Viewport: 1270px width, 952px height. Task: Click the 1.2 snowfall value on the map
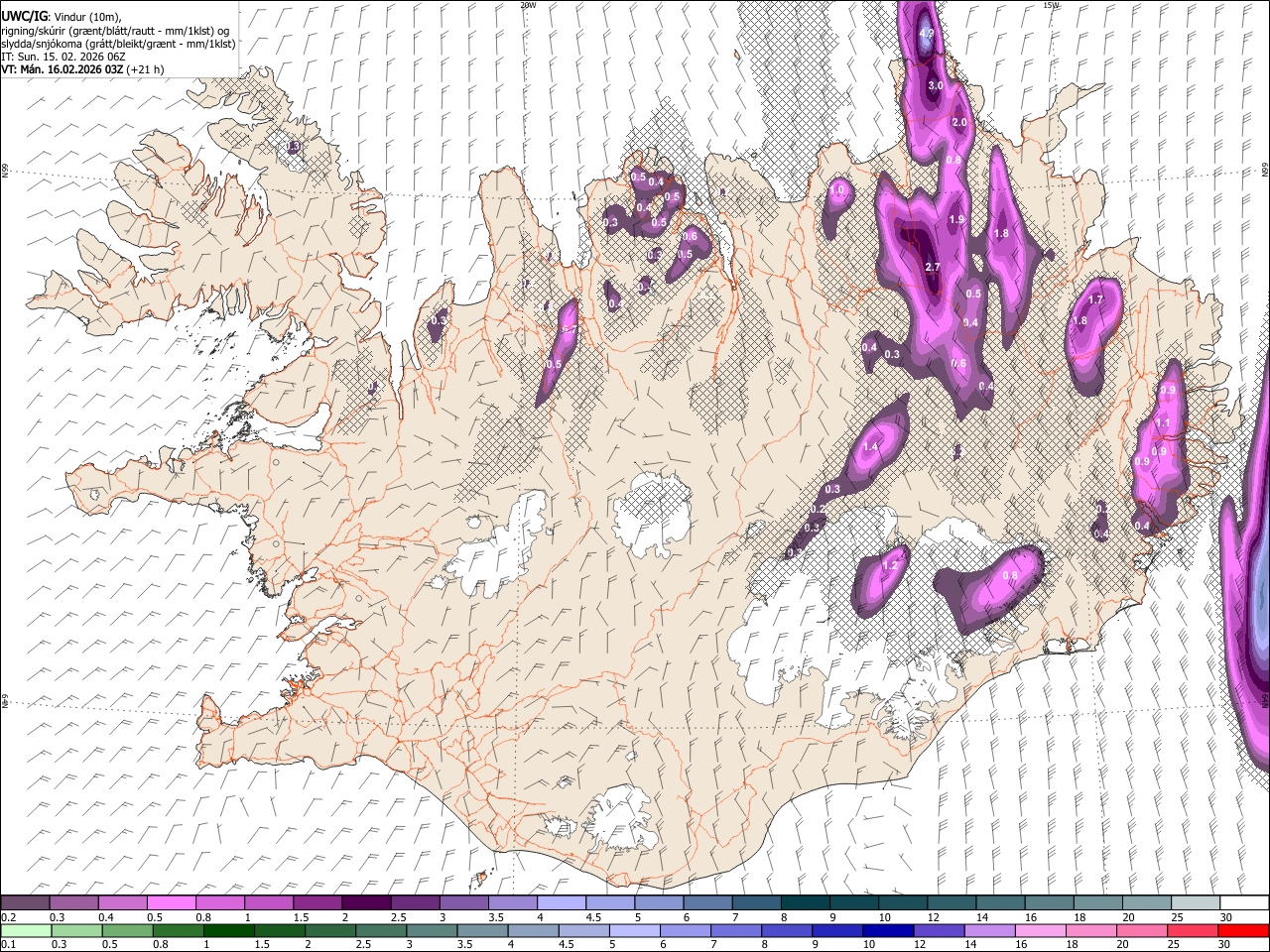(x=890, y=565)
